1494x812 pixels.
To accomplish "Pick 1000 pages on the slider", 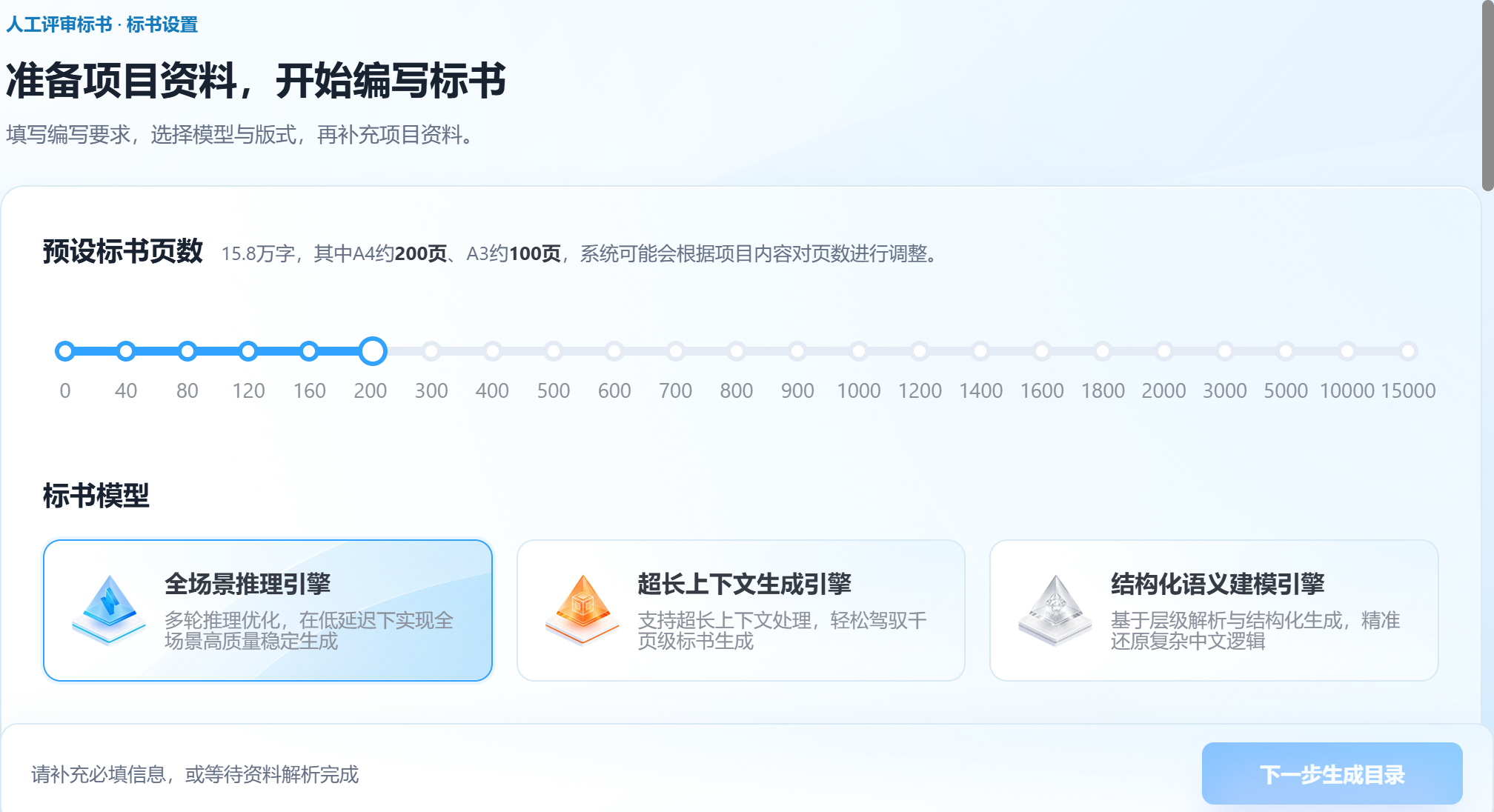I will 859,351.
